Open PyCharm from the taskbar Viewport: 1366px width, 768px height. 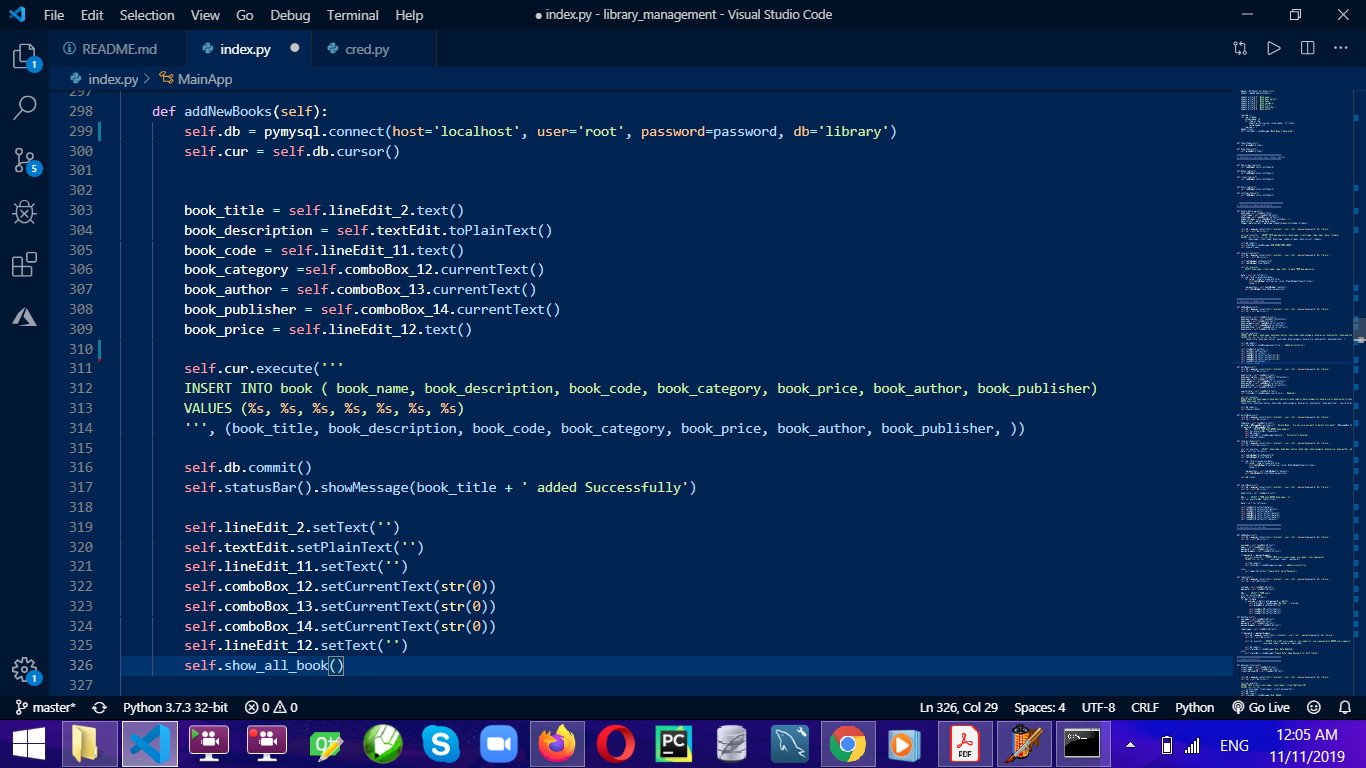click(673, 745)
